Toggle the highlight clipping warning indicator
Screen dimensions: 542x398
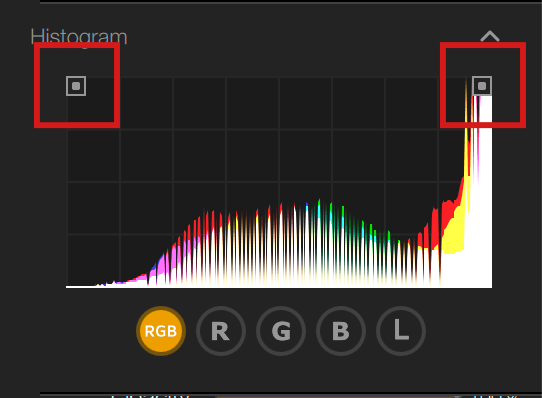pos(482,86)
